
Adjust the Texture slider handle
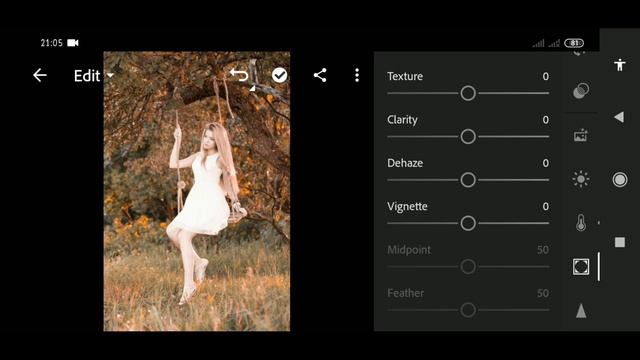(x=468, y=93)
